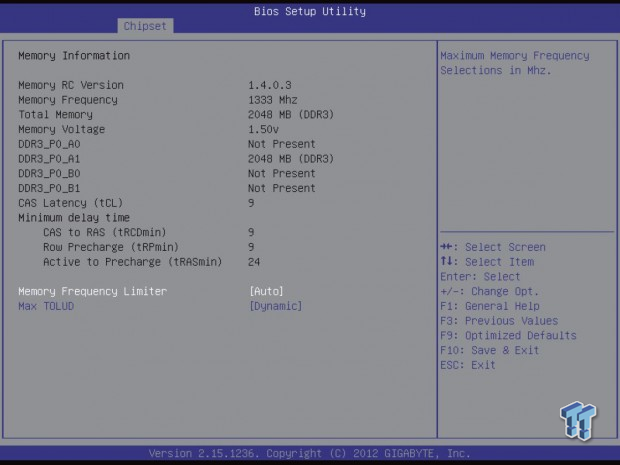Click the F10: Save & Exit hint
The height and width of the screenshot is (465, 620).
coord(490,350)
